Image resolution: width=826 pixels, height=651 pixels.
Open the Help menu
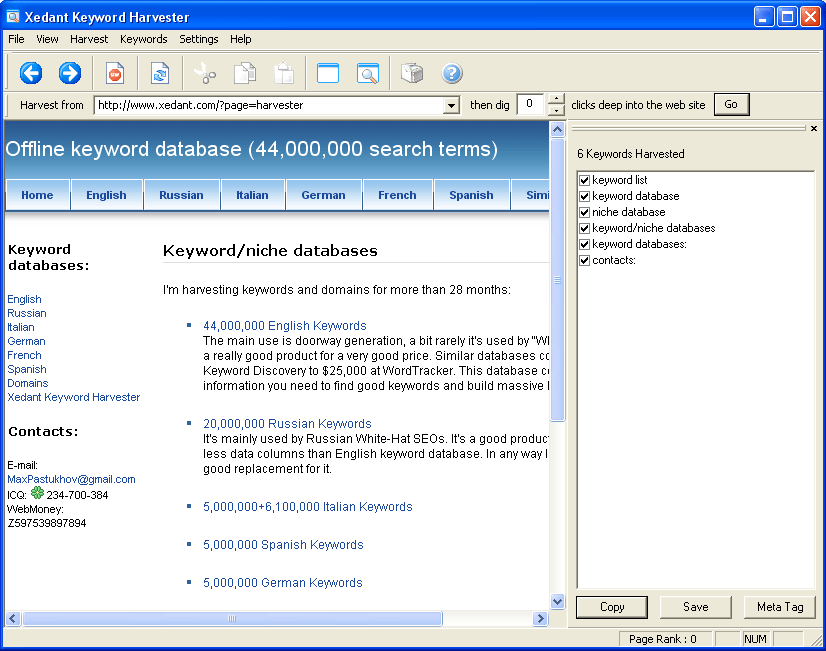240,39
